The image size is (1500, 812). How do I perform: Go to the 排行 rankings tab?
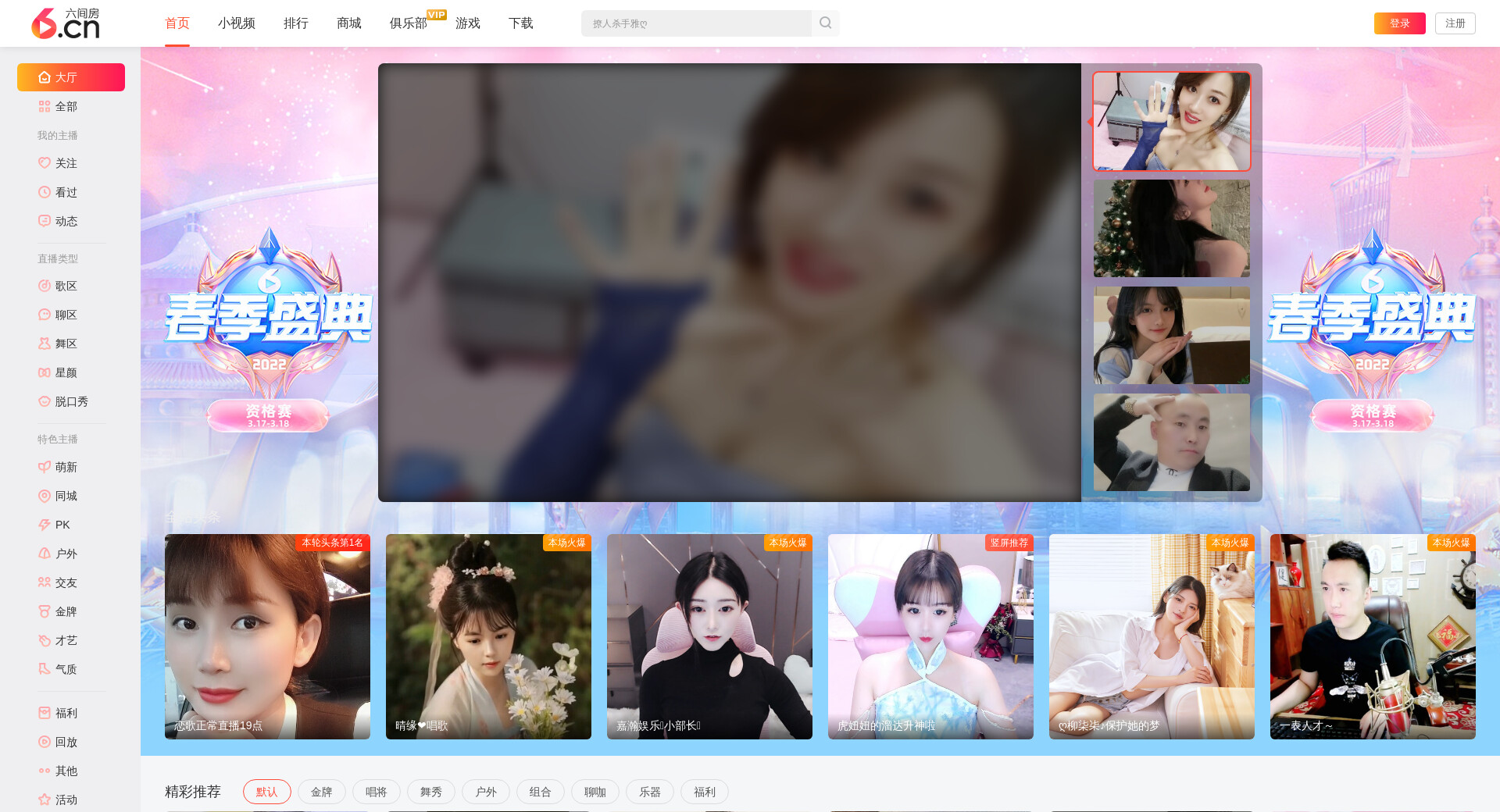coord(296,23)
